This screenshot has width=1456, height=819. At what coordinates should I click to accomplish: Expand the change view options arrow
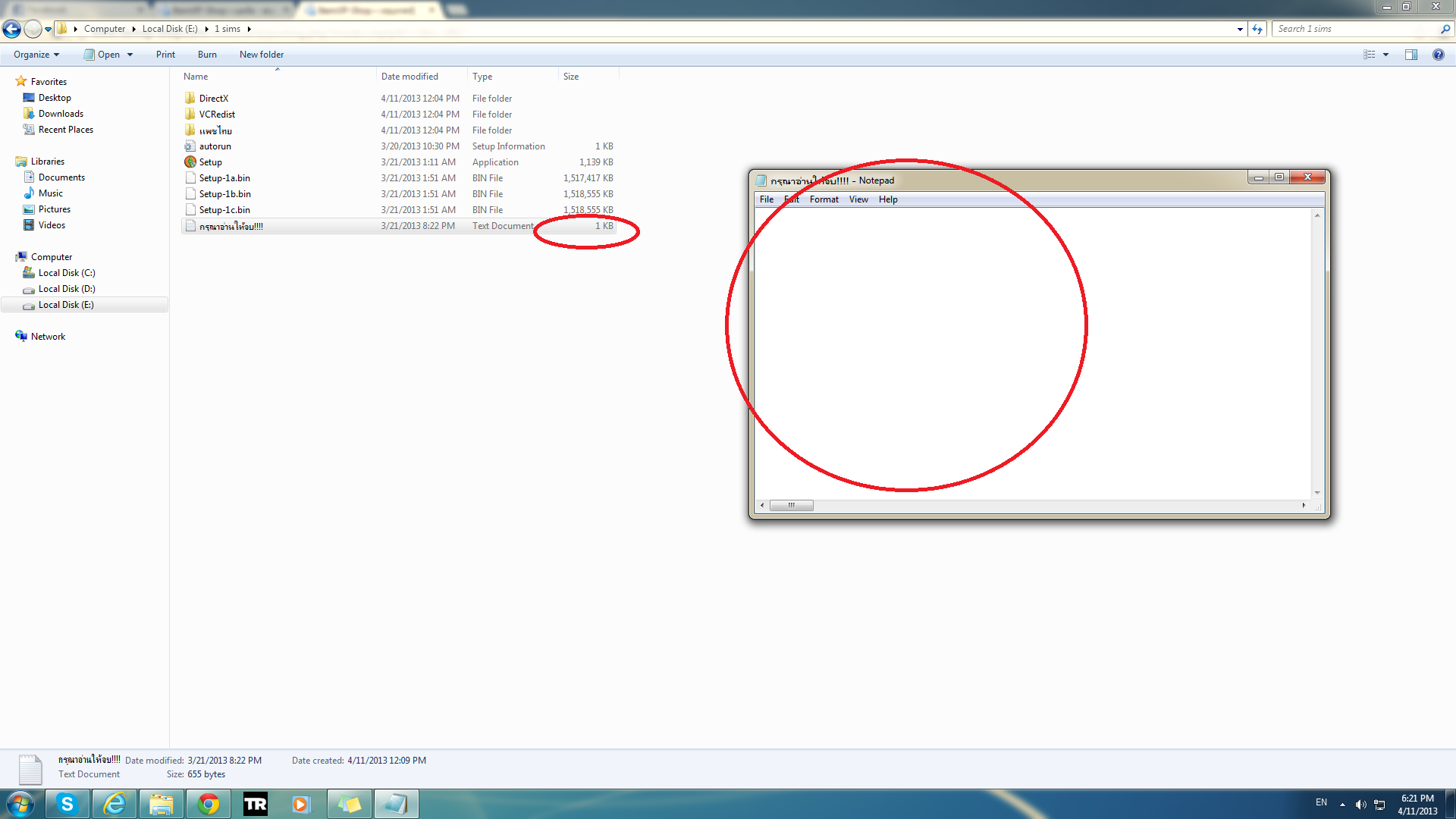[1385, 55]
